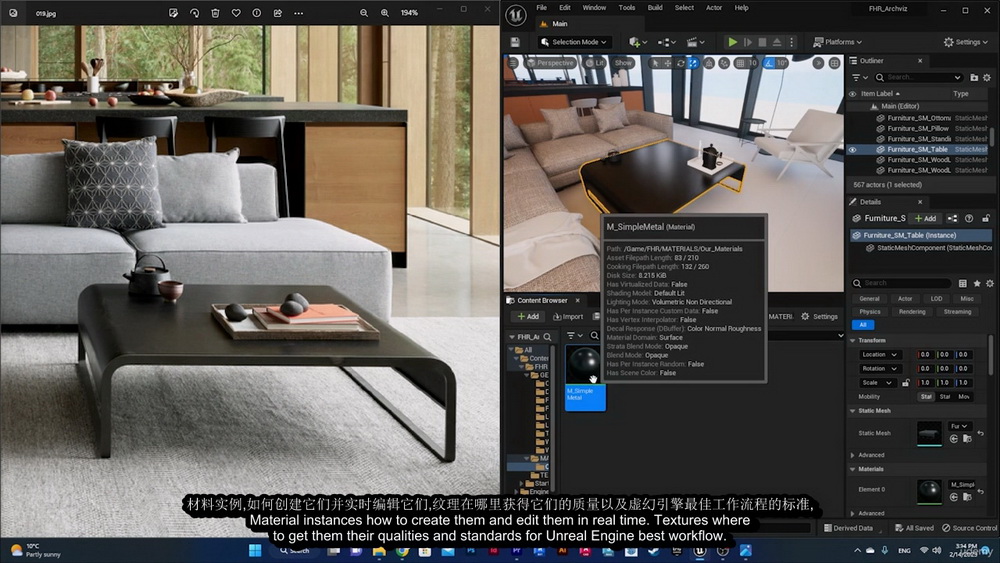
Task: Toggle the Scale lock ratio icon
Action: (x=906, y=383)
